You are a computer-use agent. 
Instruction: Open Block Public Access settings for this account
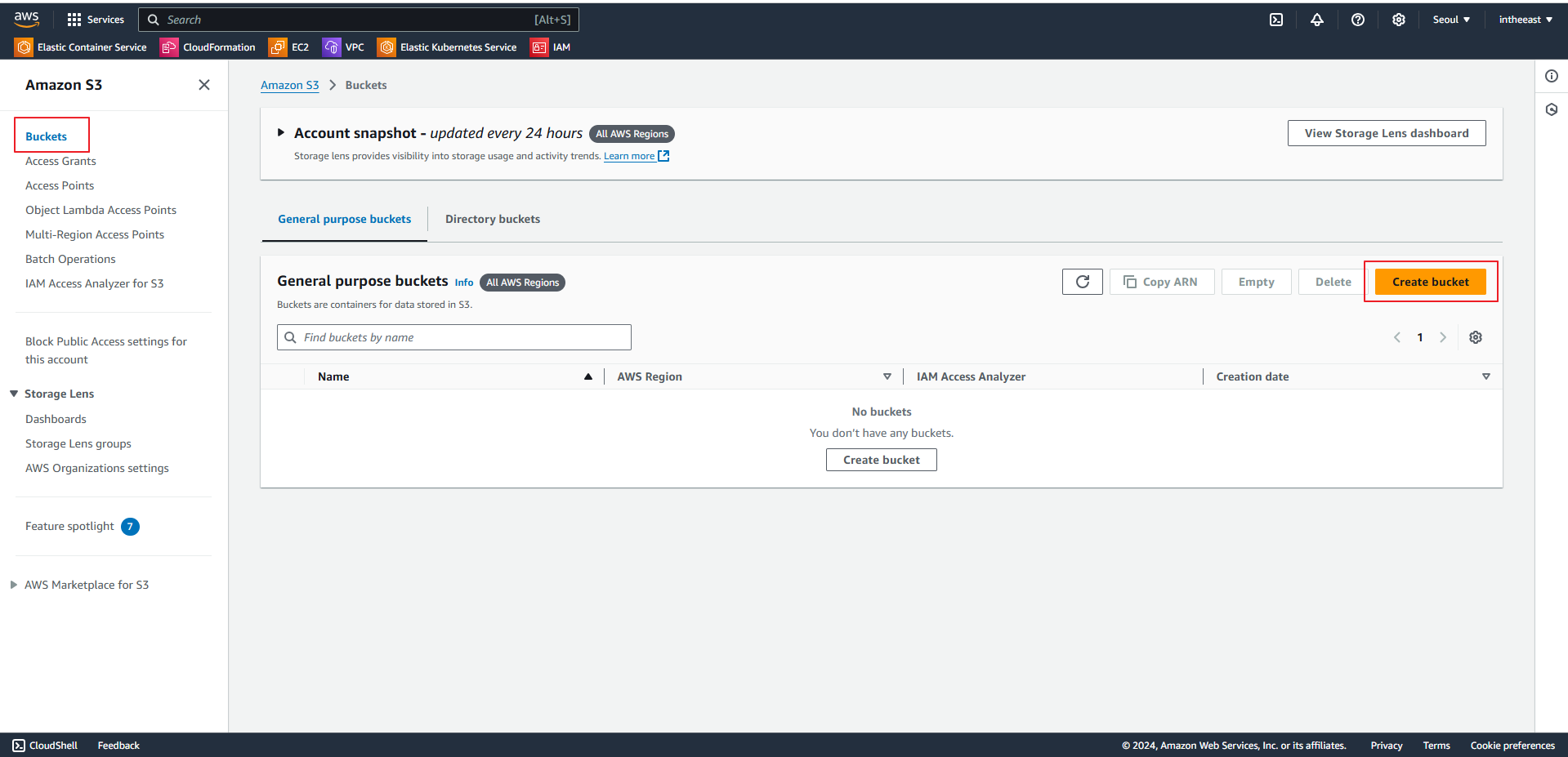[x=106, y=350]
